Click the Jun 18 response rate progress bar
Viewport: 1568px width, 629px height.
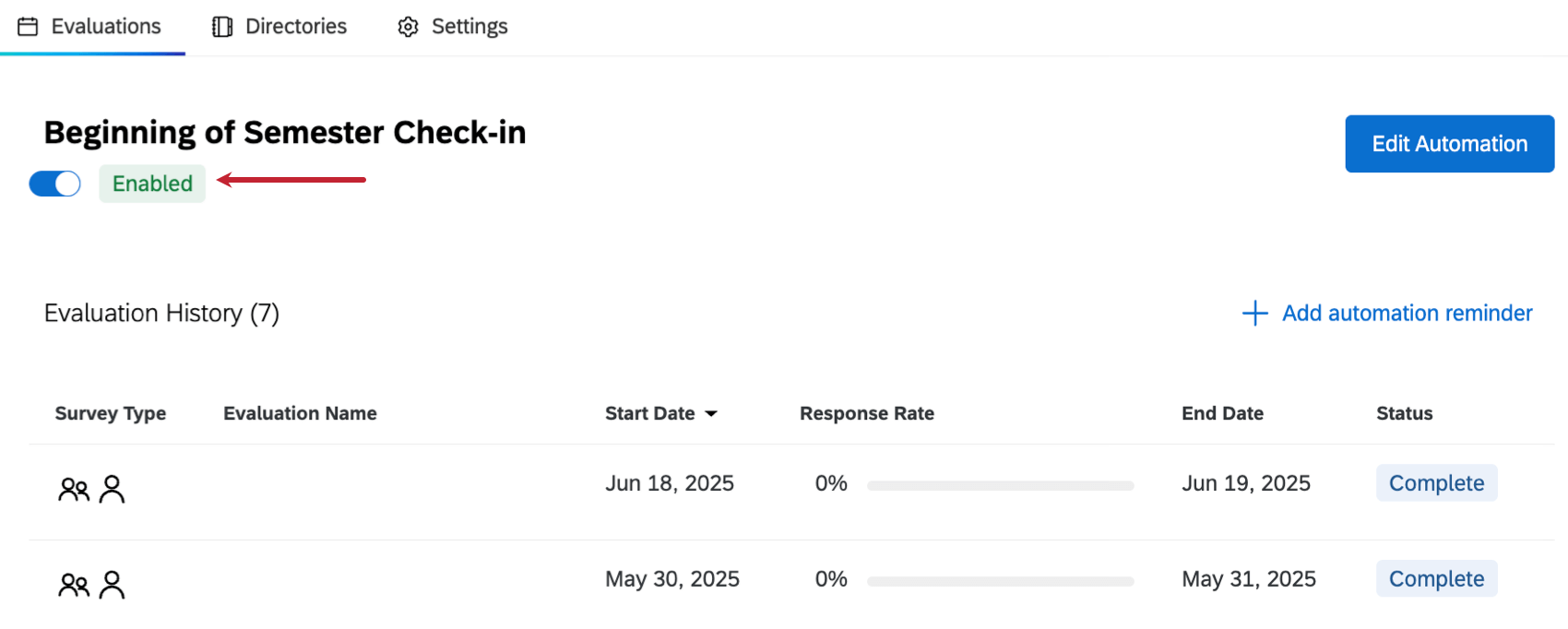tap(1000, 484)
